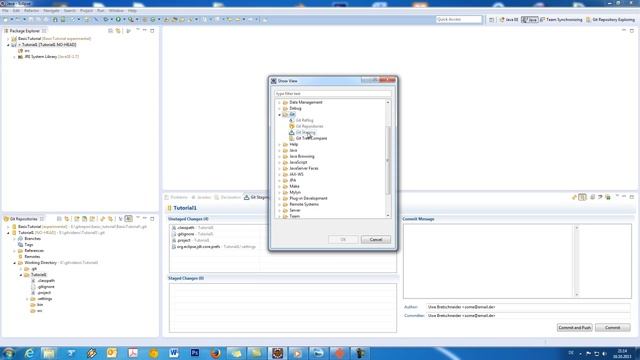Click the Server folder icon in dialog
Image resolution: width=640 pixels, height=360 pixels.
pyautogui.click(x=285, y=210)
